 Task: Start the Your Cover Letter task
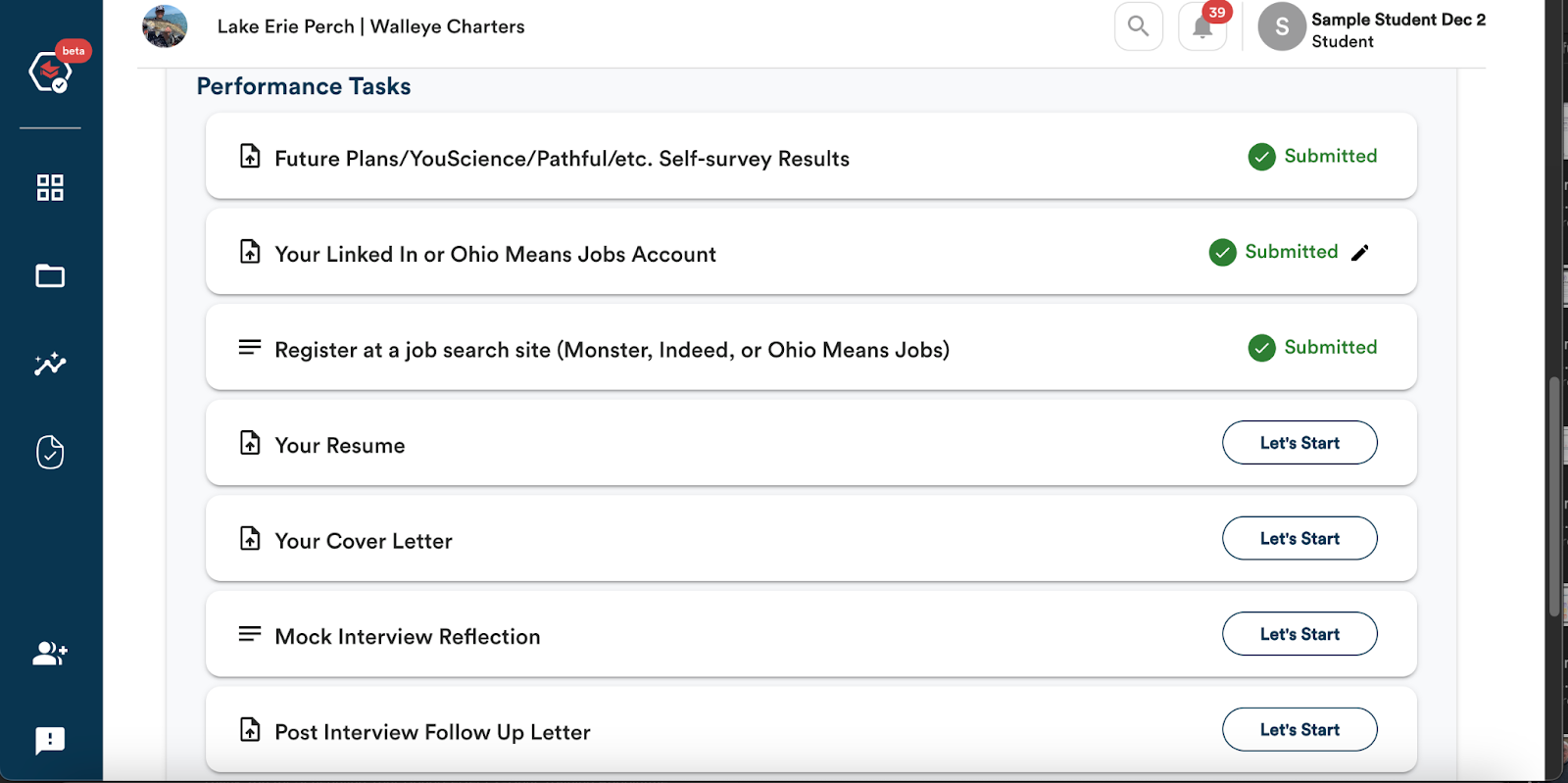coord(1299,538)
